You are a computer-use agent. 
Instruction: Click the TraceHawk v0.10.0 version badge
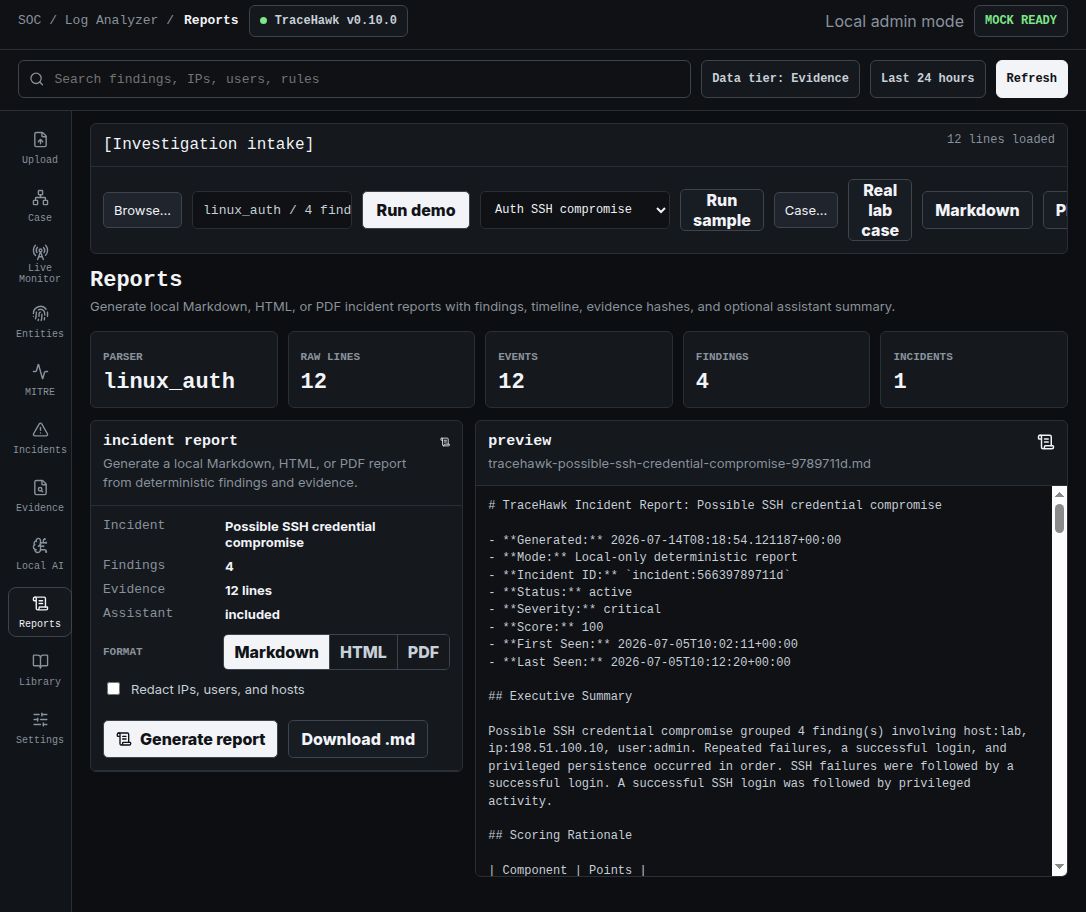point(328,20)
